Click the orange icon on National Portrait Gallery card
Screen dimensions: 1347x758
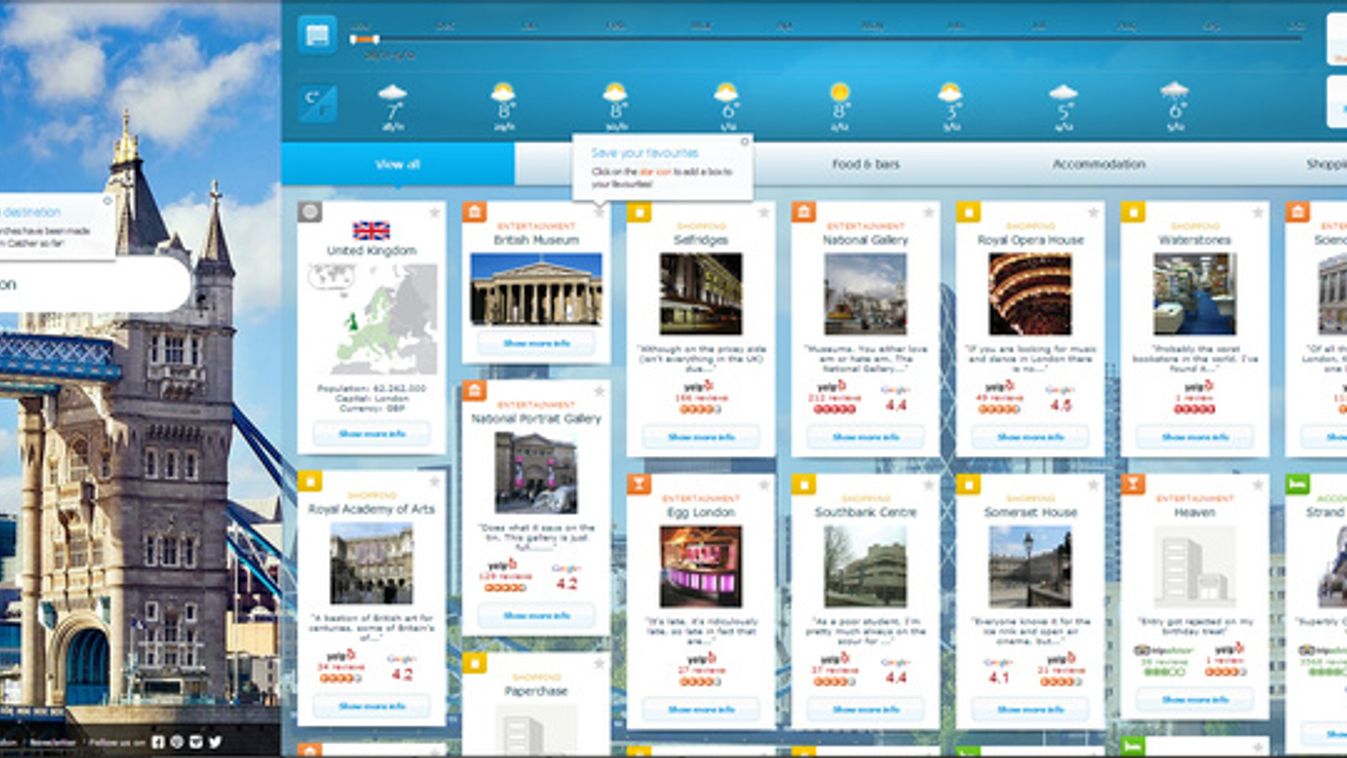[474, 390]
